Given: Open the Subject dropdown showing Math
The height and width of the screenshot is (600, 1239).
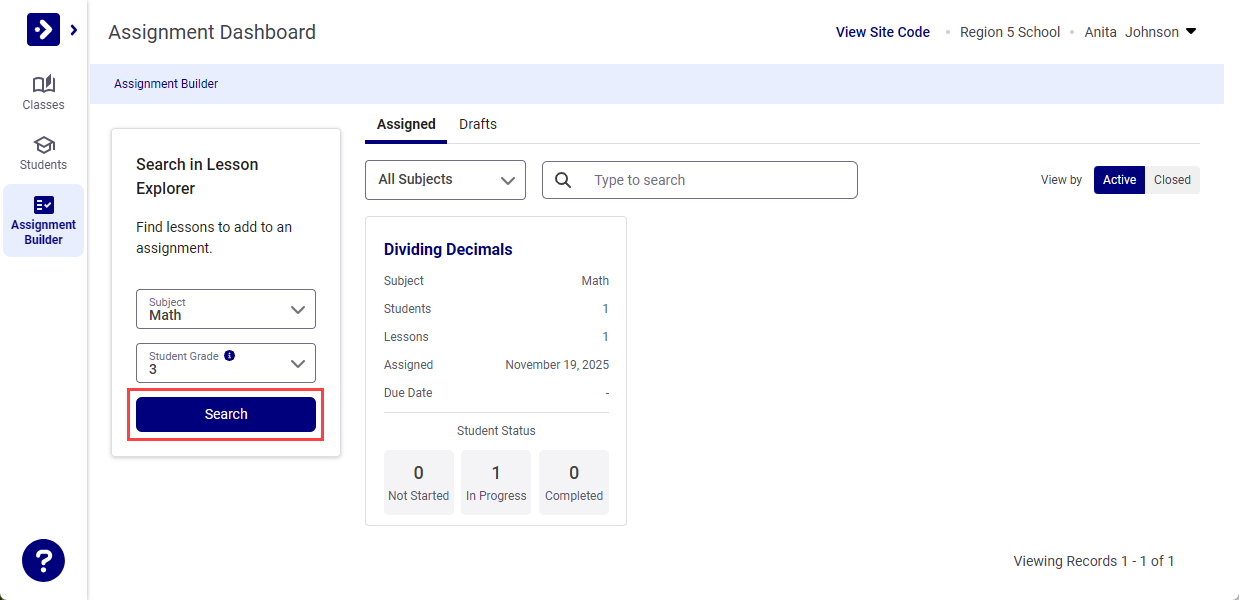Looking at the screenshot, I should click(225, 309).
